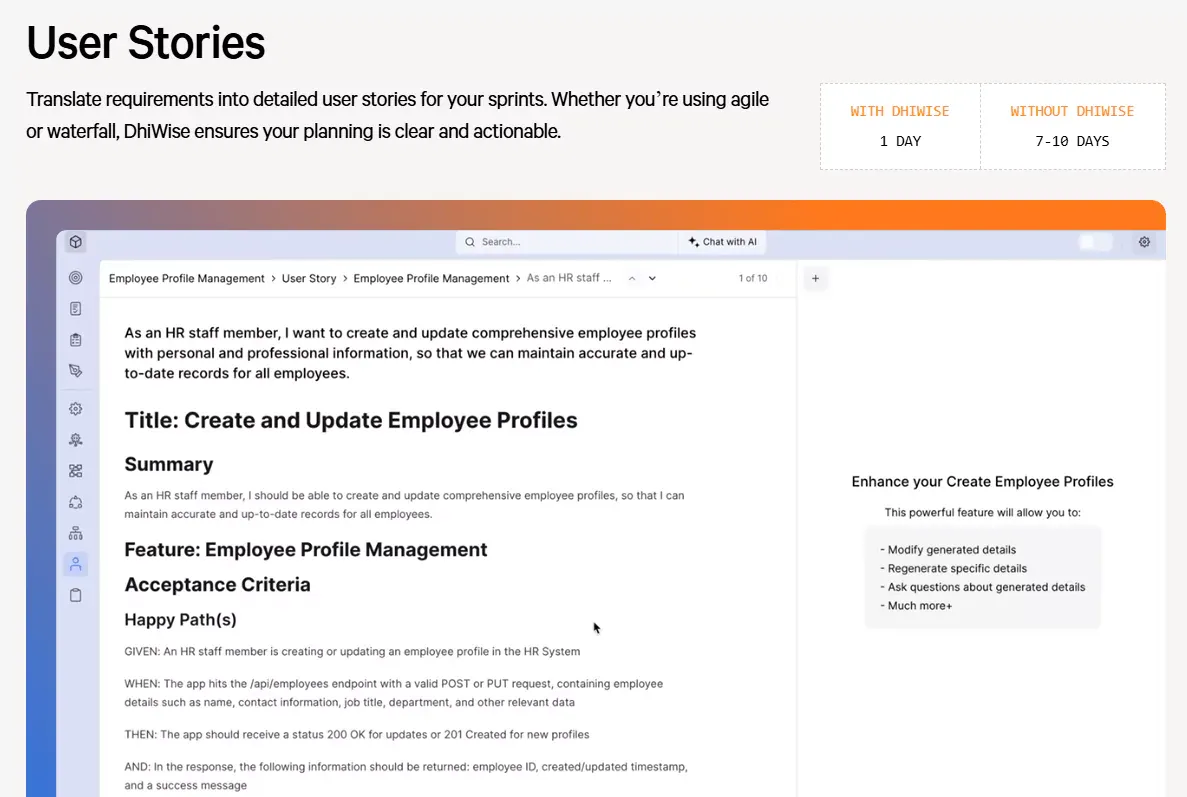The height and width of the screenshot is (797, 1187).
Task: Click the User Stories page heading
Action: (146, 42)
